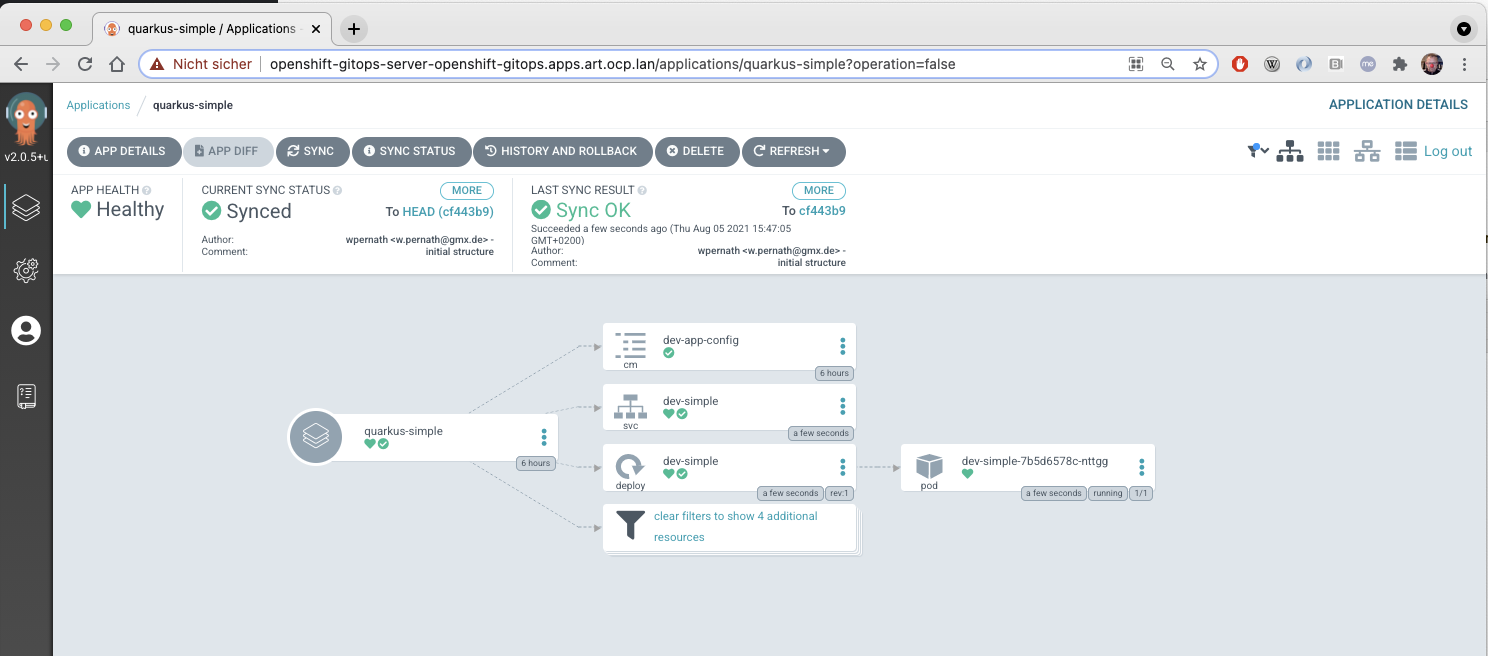Click Applications breadcrumb link
Image resolution: width=1488 pixels, height=656 pixels.
[x=98, y=105]
